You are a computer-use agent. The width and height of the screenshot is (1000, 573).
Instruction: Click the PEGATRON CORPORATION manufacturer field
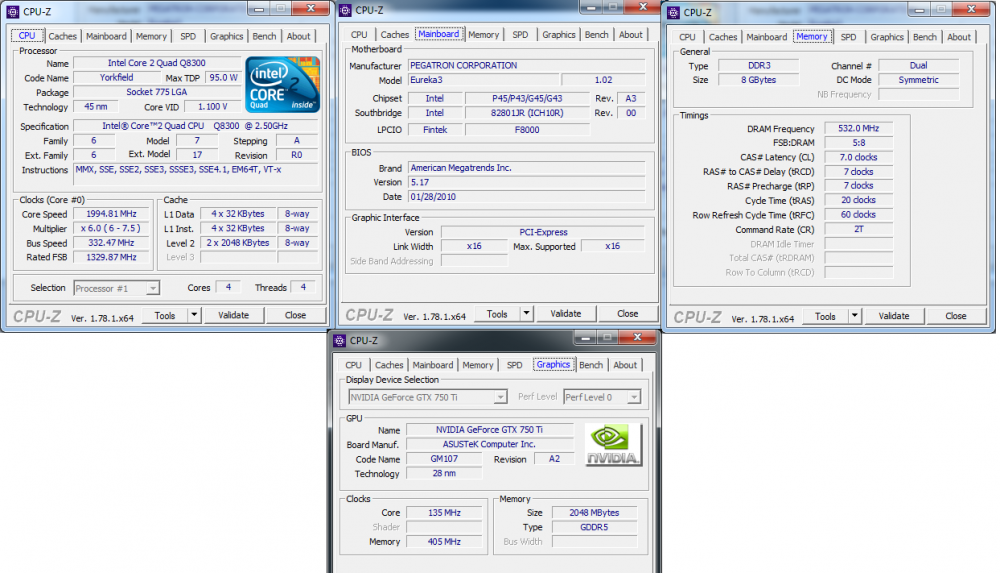click(x=526, y=65)
